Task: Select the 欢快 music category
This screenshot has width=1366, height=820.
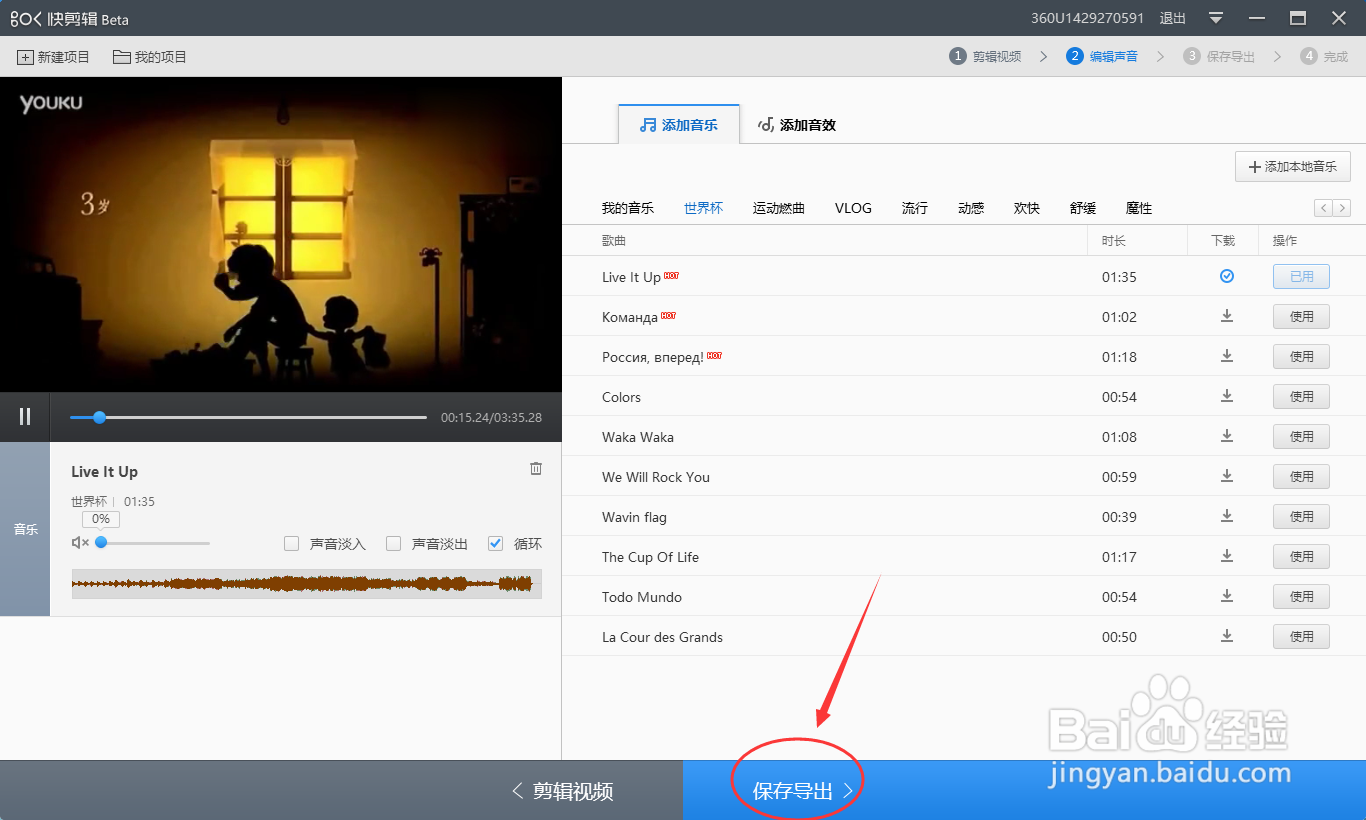Action: pyautogui.click(x=1027, y=208)
